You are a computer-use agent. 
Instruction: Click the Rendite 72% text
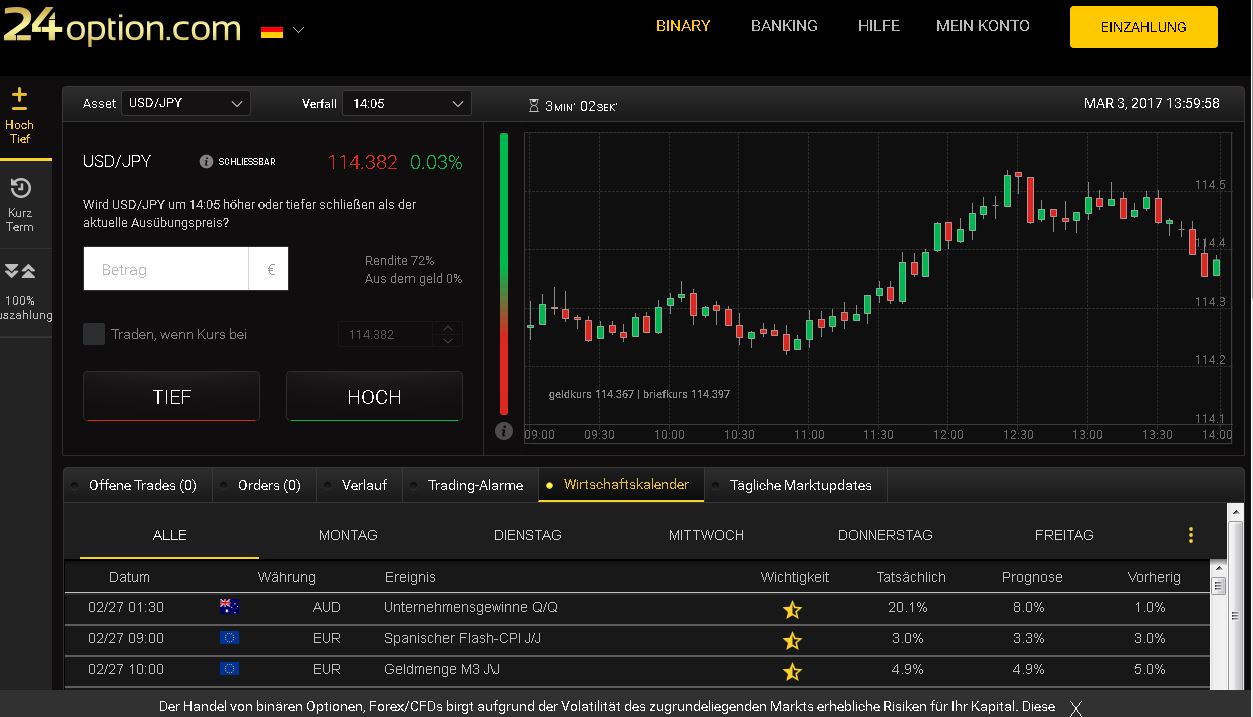click(400, 261)
